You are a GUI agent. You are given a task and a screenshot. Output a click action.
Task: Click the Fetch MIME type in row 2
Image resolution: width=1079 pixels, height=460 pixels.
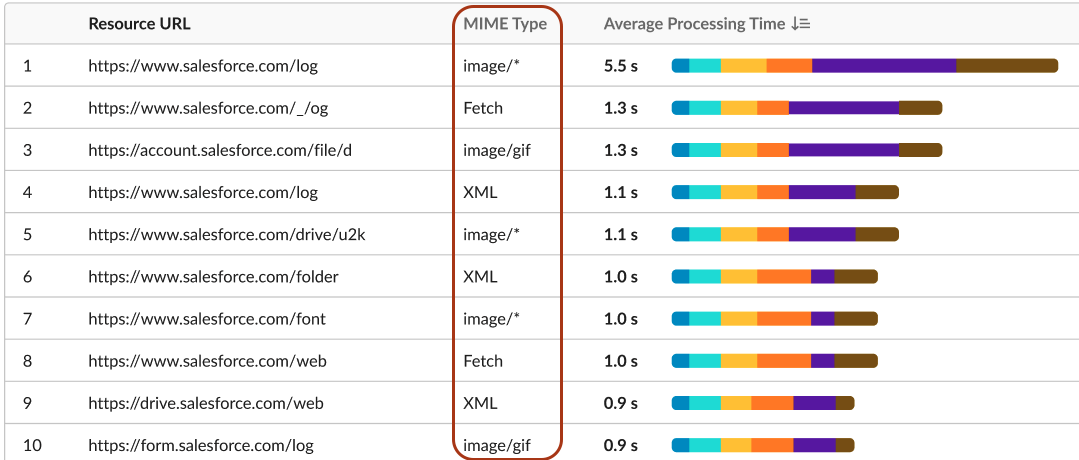coord(483,108)
